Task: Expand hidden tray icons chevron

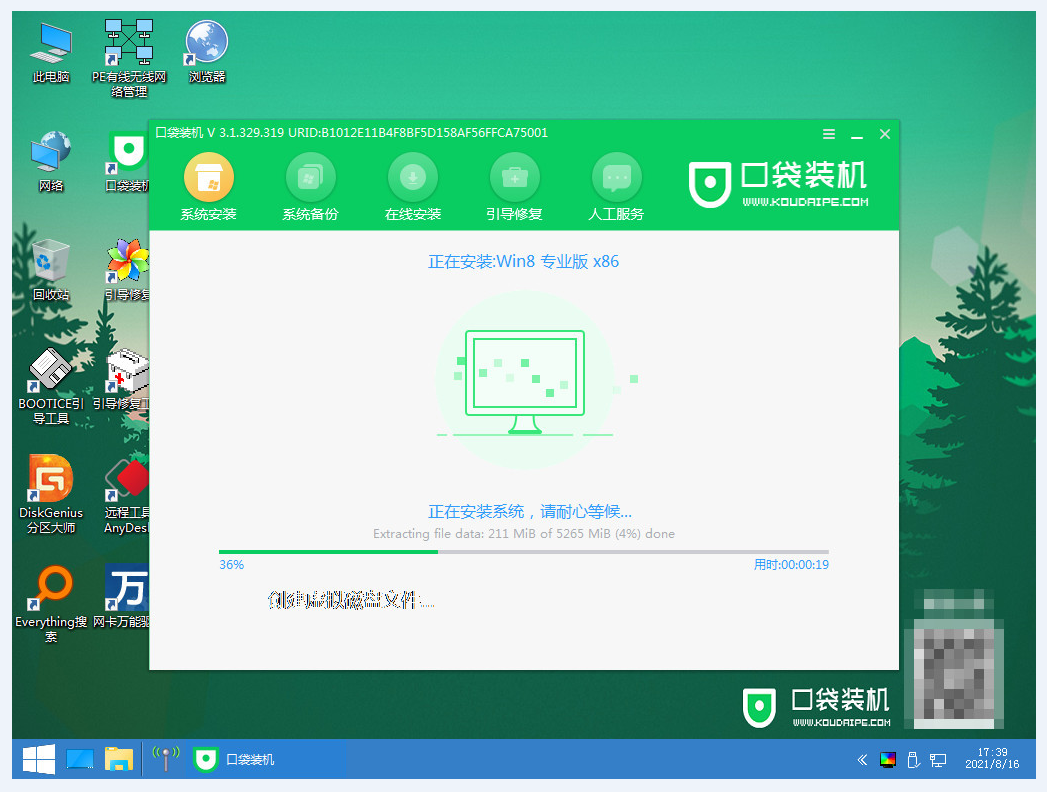Action: coord(863,760)
